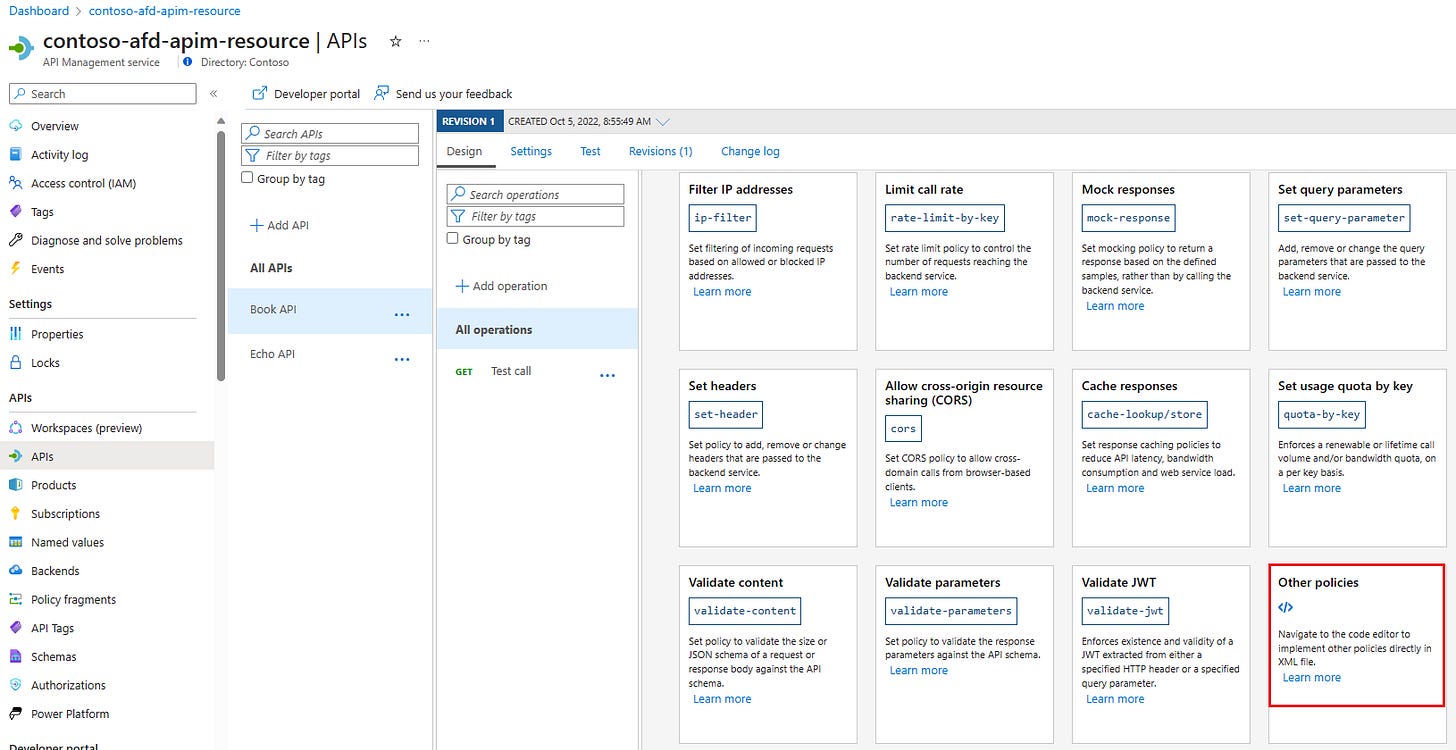The height and width of the screenshot is (750, 1456).
Task: Click the Add API button
Action: pyautogui.click(x=279, y=225)
